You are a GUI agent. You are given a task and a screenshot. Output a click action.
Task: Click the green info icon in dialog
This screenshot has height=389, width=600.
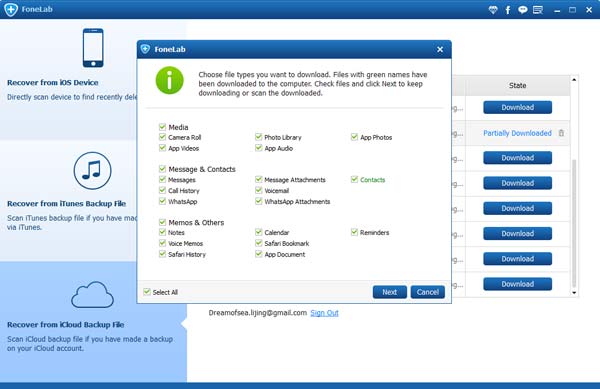click(170, 80)
